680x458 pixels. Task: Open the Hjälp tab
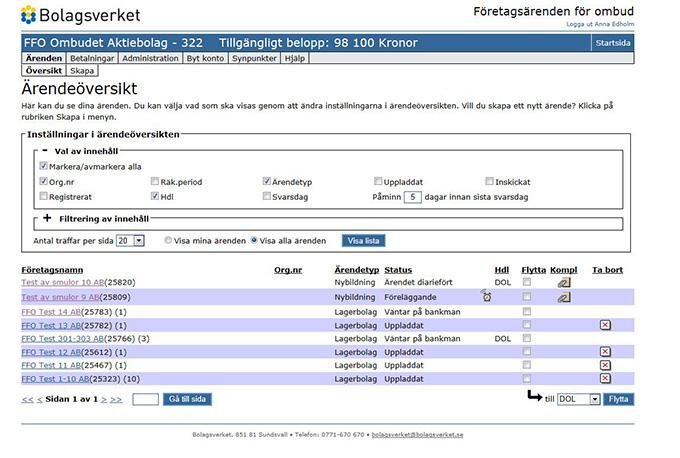(x=295, y=58)
